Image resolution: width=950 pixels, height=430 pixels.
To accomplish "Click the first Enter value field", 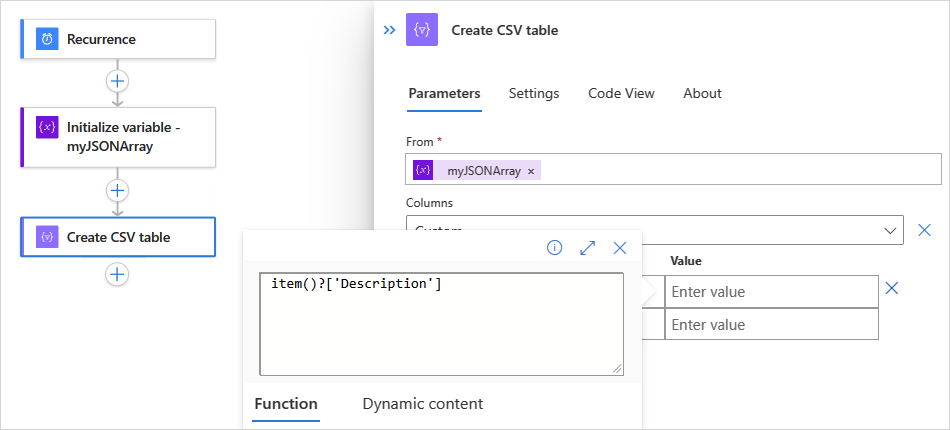I will point(770,292).
